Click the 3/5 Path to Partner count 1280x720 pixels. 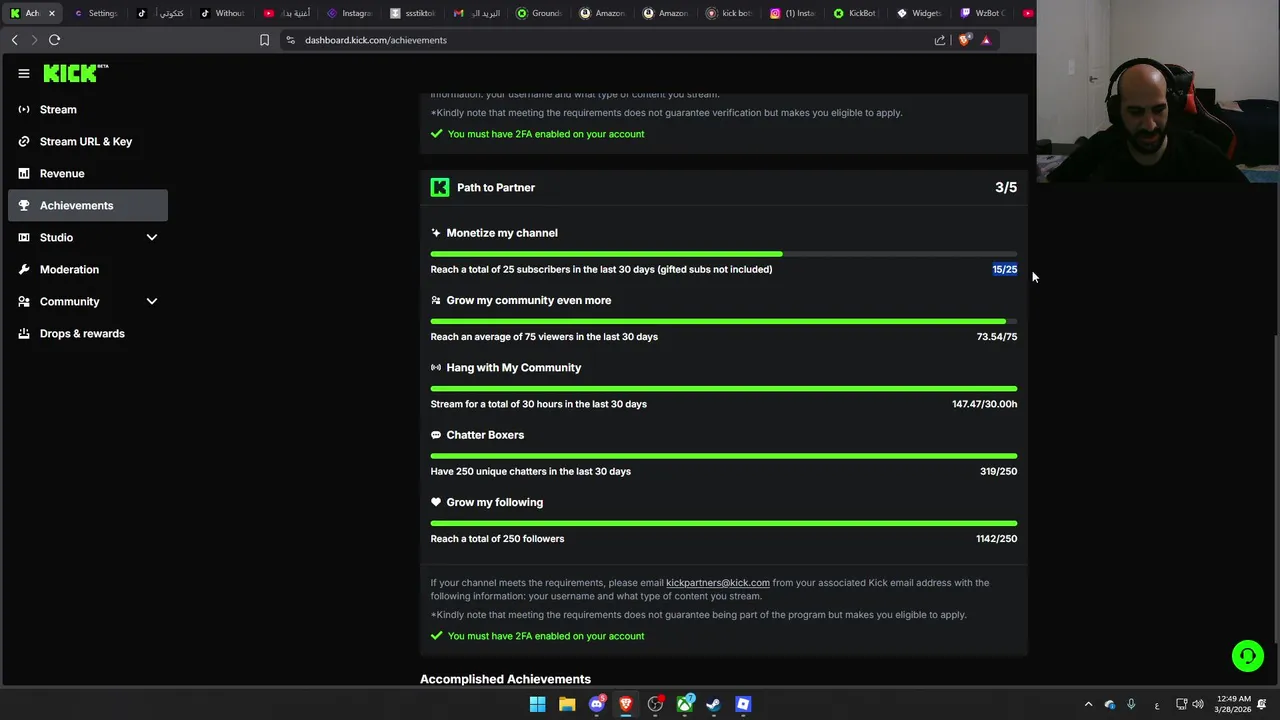point(1006,187)
